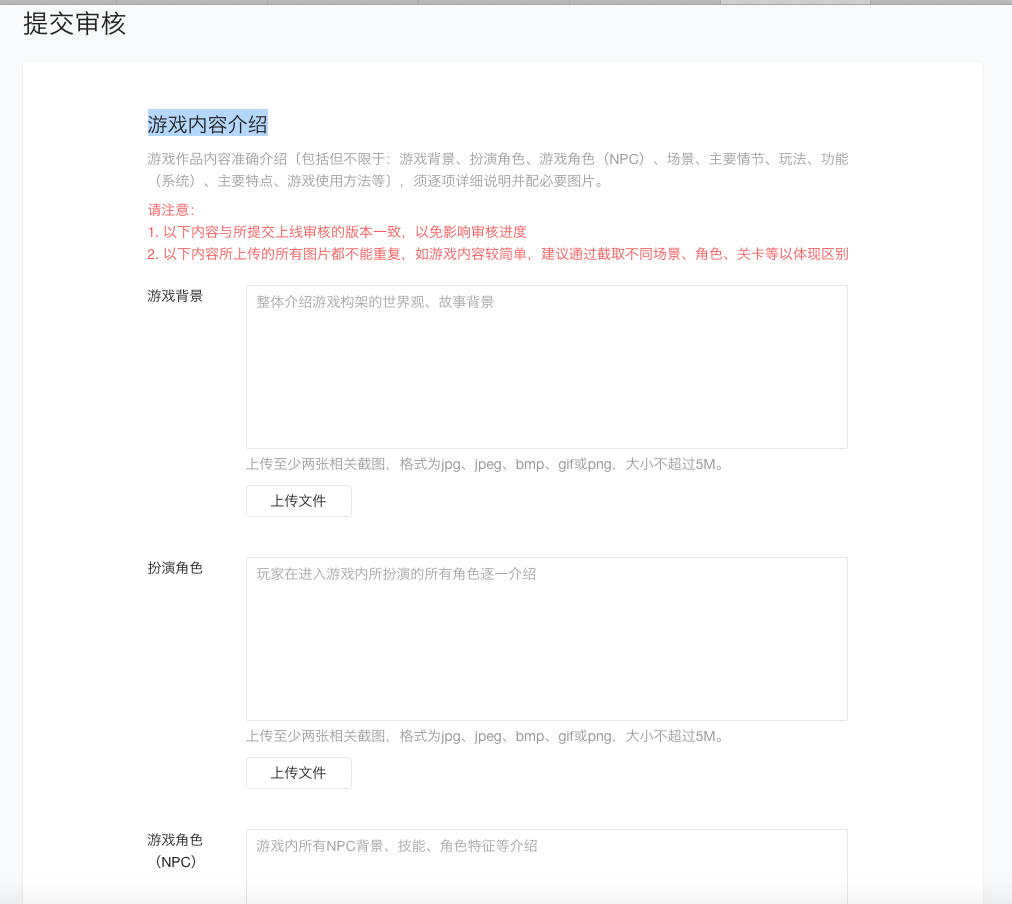Click the 扮演角色 description text area

(x=547, y=639)
